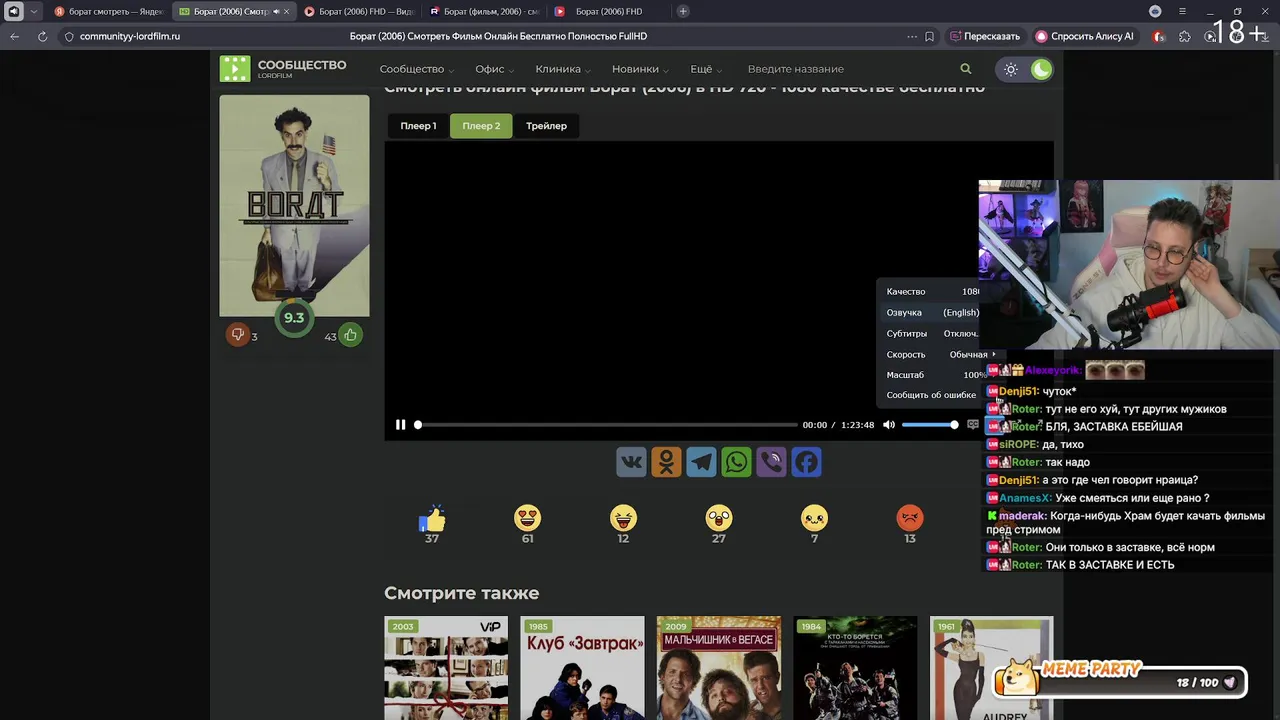This screenshot has width=1280, height=720.
Task: Expand the Офис navigation menu
Action: point(494,69)
